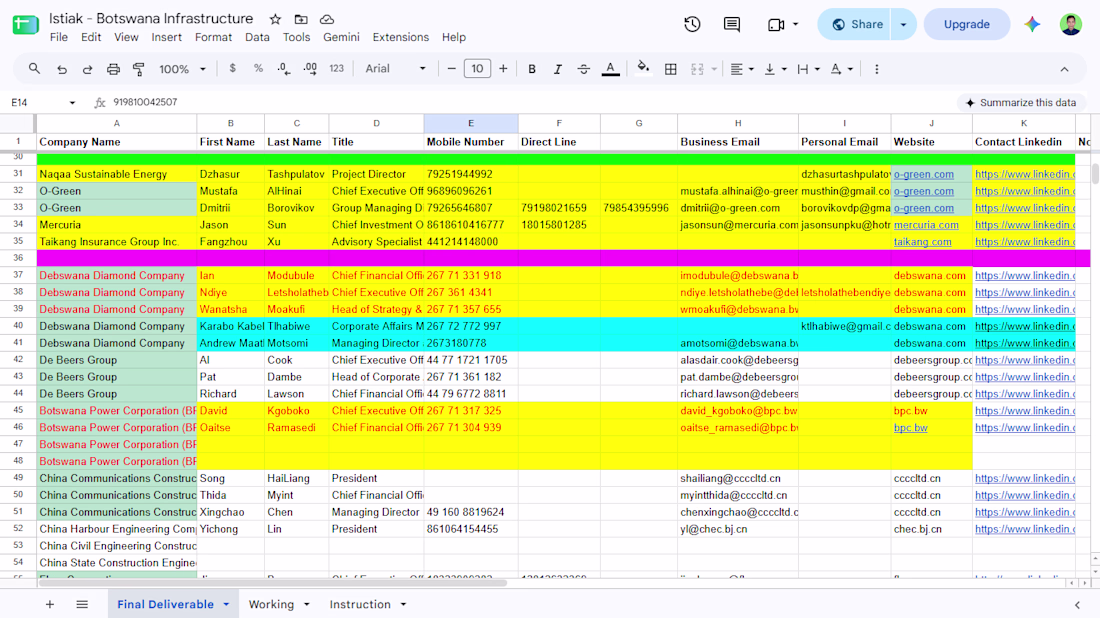1100x618 pixels.
Task: Select column E header
Action: pyautogui.click(x=471, y=123)
